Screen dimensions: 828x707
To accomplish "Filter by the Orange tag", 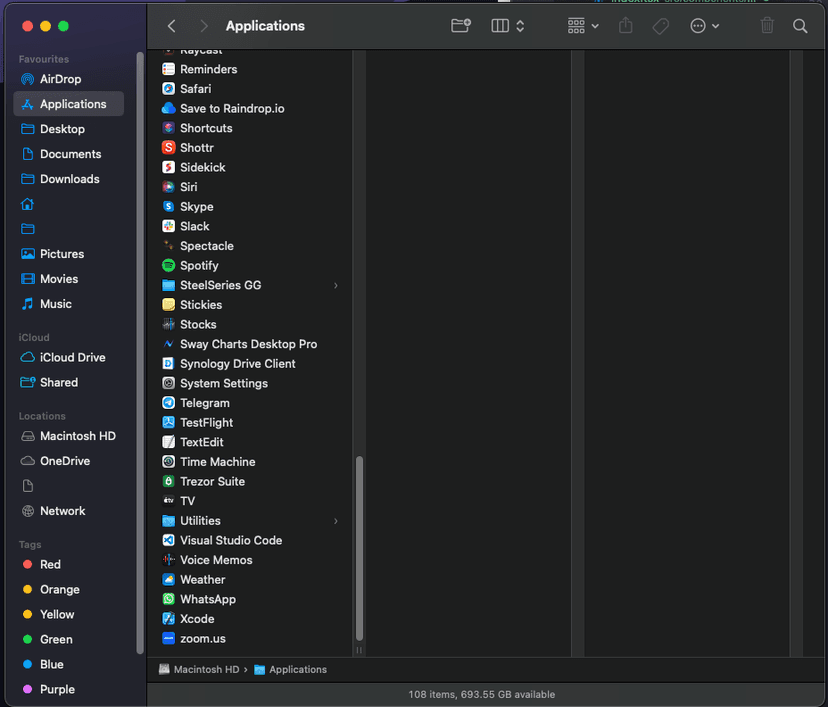I will tap(69, 589).
